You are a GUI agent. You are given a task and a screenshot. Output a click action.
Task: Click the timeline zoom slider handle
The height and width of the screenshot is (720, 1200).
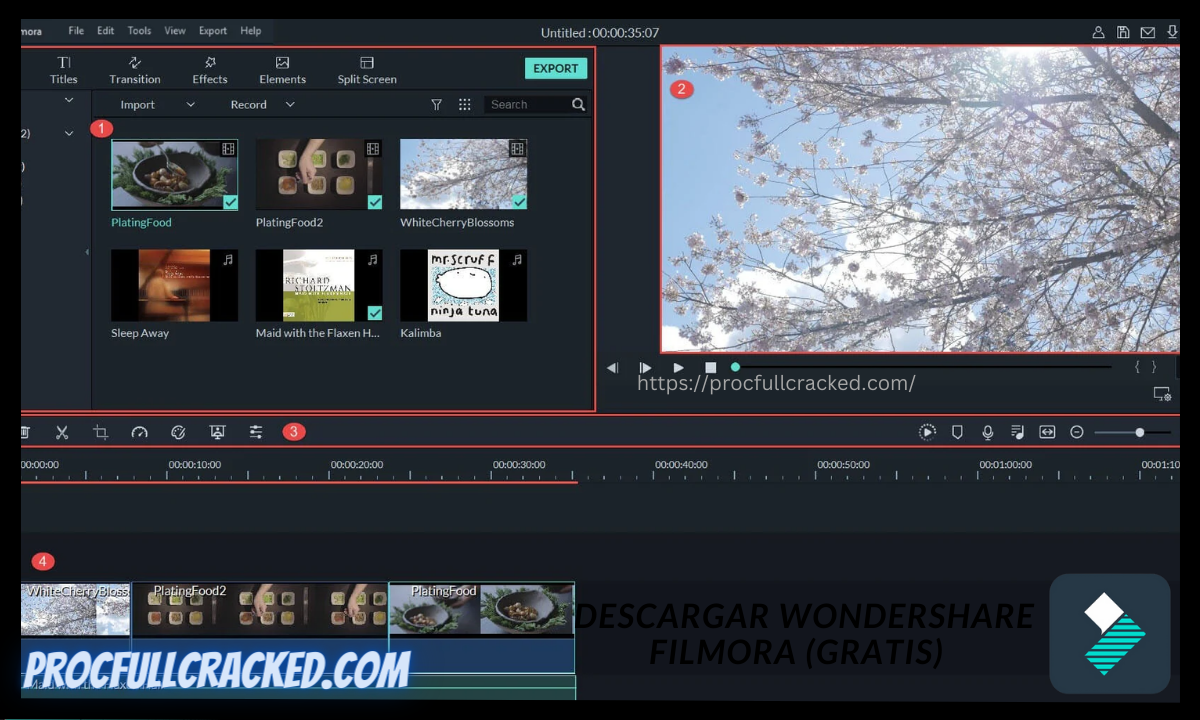(1139, 432)
